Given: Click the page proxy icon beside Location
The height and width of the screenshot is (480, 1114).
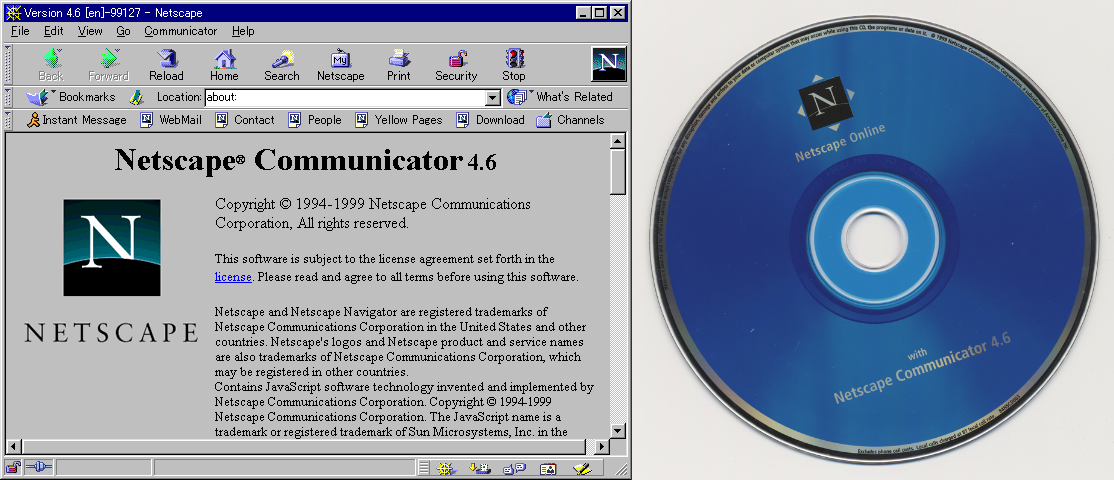Looking at the screenshot, I should point(136,97).
